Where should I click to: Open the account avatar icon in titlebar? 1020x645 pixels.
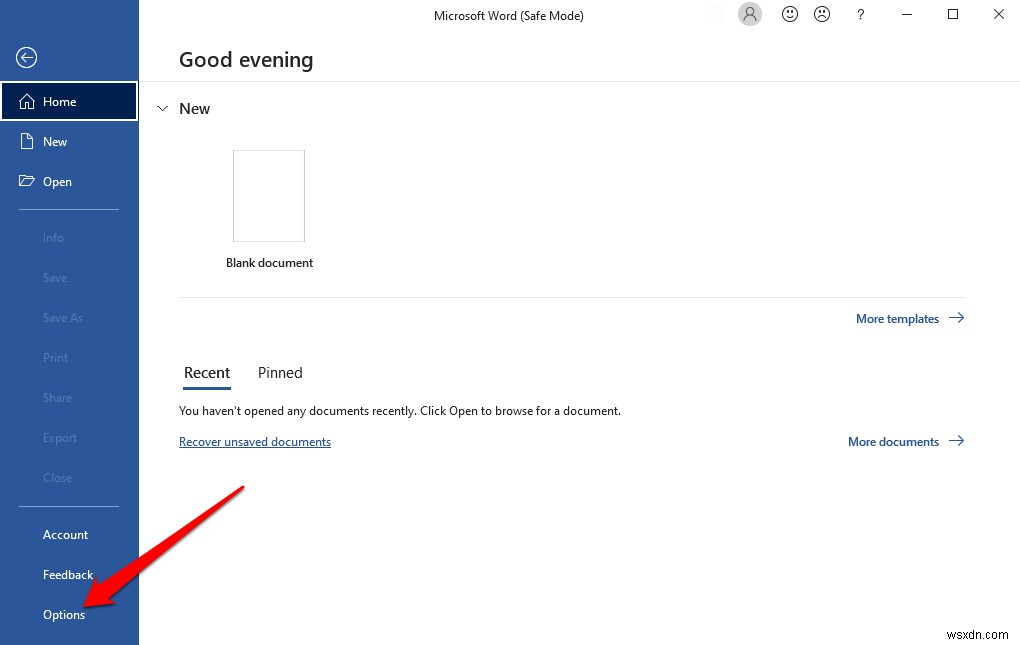[749, 14]
